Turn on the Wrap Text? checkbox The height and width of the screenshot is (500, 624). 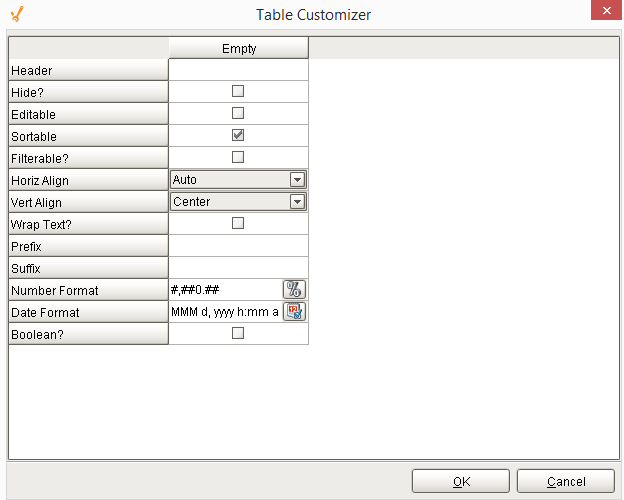[238, 223]
